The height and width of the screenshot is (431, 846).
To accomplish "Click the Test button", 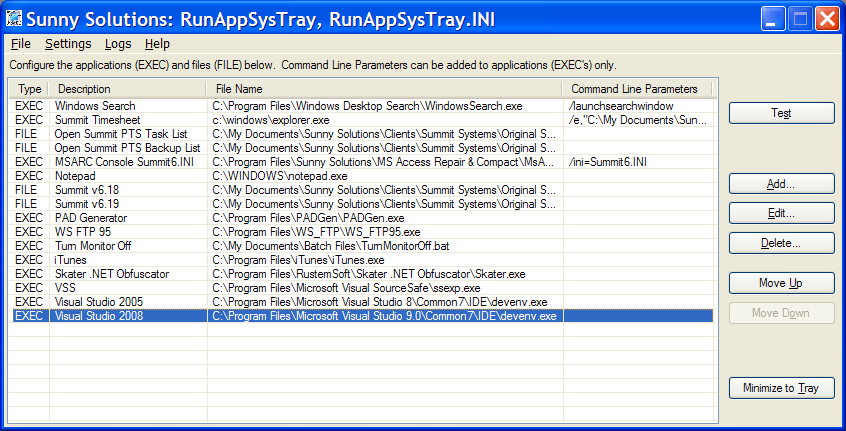I will (x=781, y=113).
